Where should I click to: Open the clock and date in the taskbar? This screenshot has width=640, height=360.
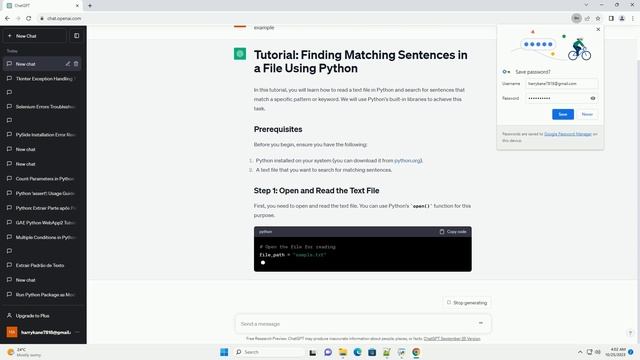(x=616, y=352)
